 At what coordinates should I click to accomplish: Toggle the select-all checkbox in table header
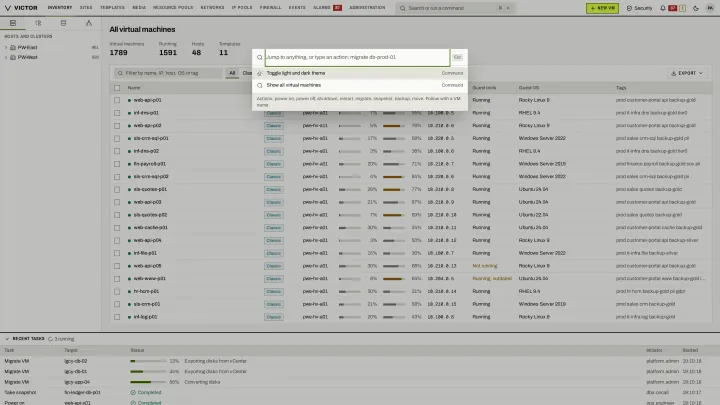pos(117,88)
